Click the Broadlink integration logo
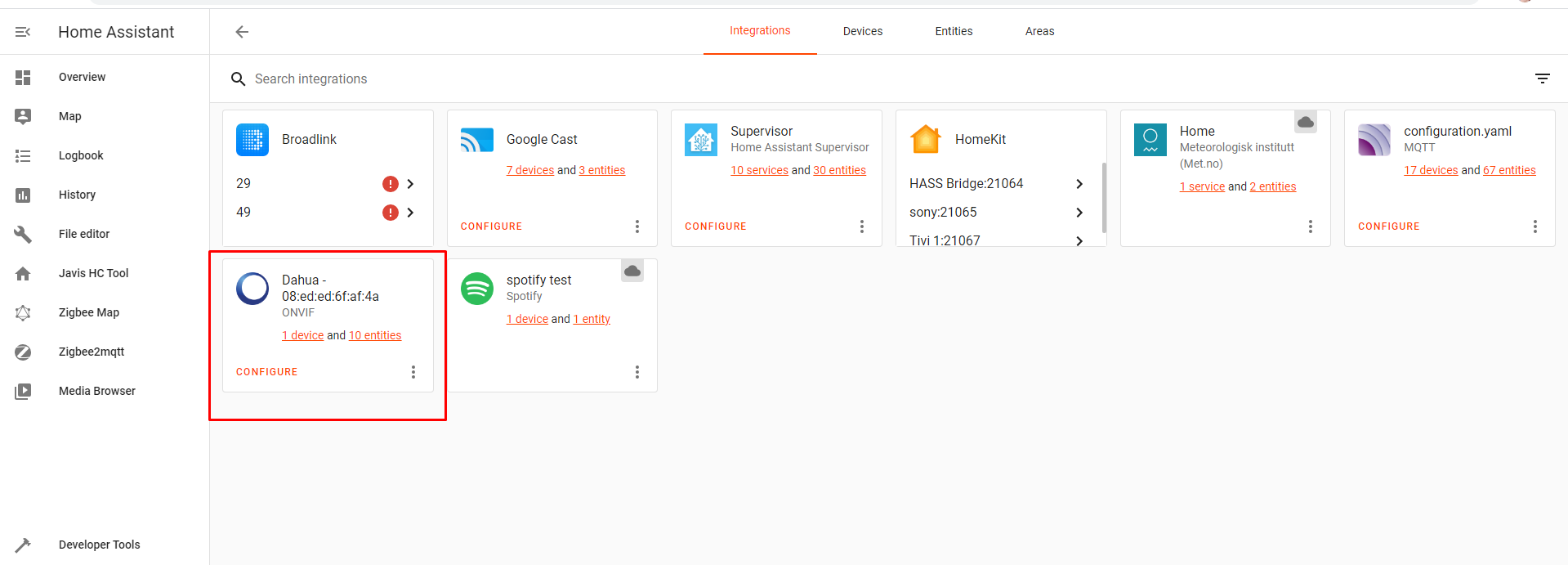The width and height of the screenshot is (1568, 565). (x=252, y=140)
